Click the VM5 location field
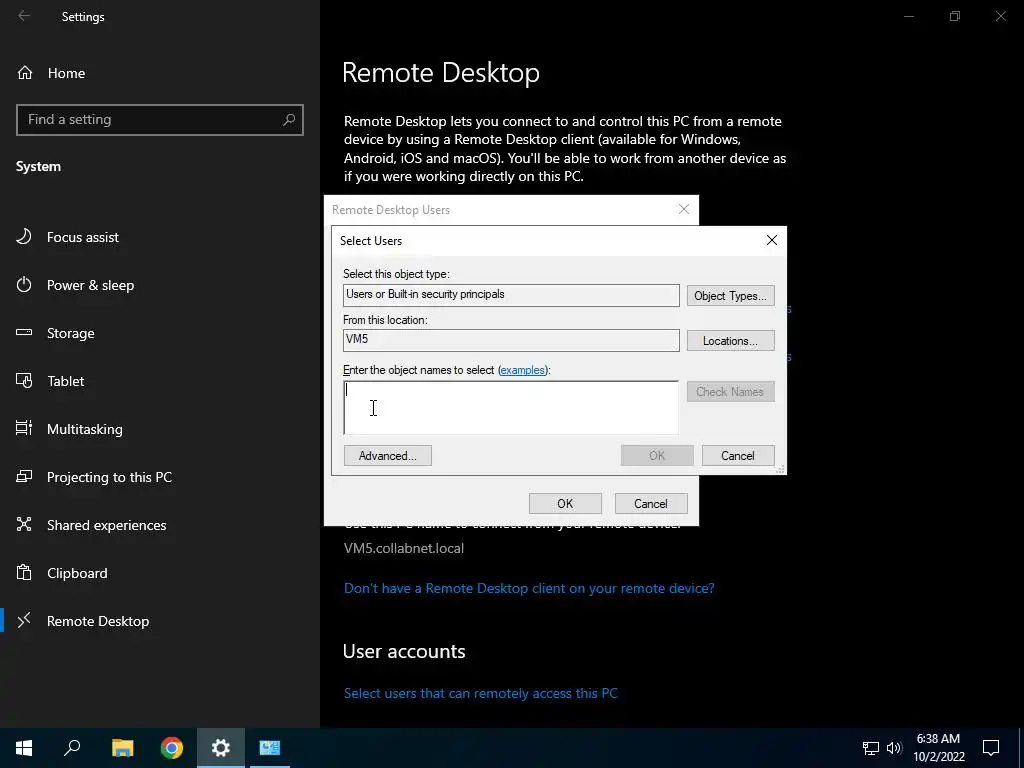 (x=511, y=340)
